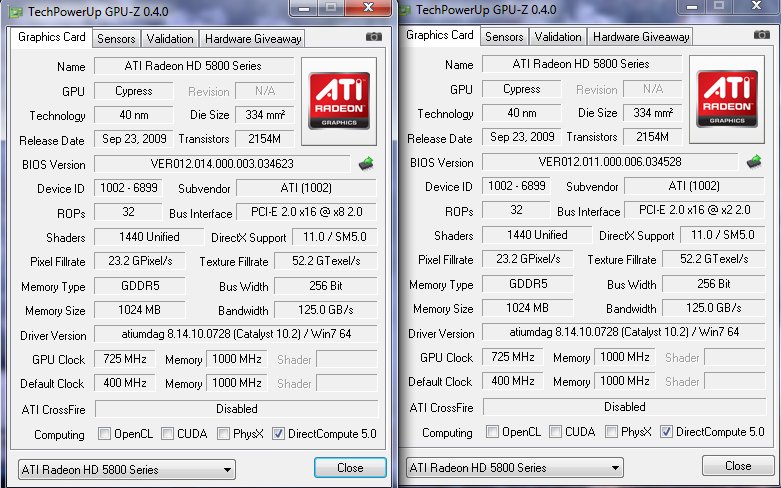This screenshot has height=488, width=781.
Task: Enable CUDA checkbox in left window
Action: 167,434
